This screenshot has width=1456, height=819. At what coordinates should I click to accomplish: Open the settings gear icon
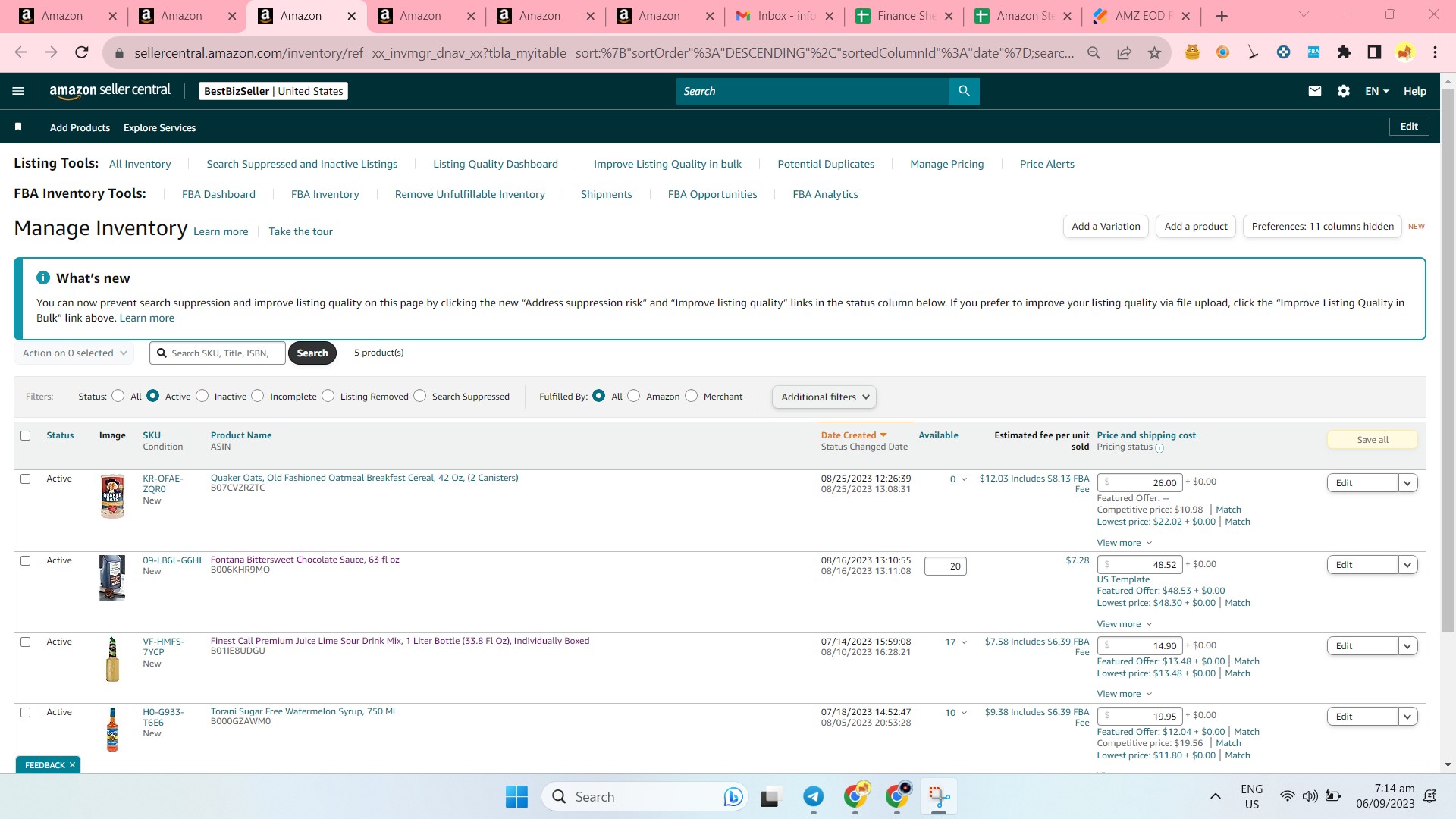tap(1343, 91)
